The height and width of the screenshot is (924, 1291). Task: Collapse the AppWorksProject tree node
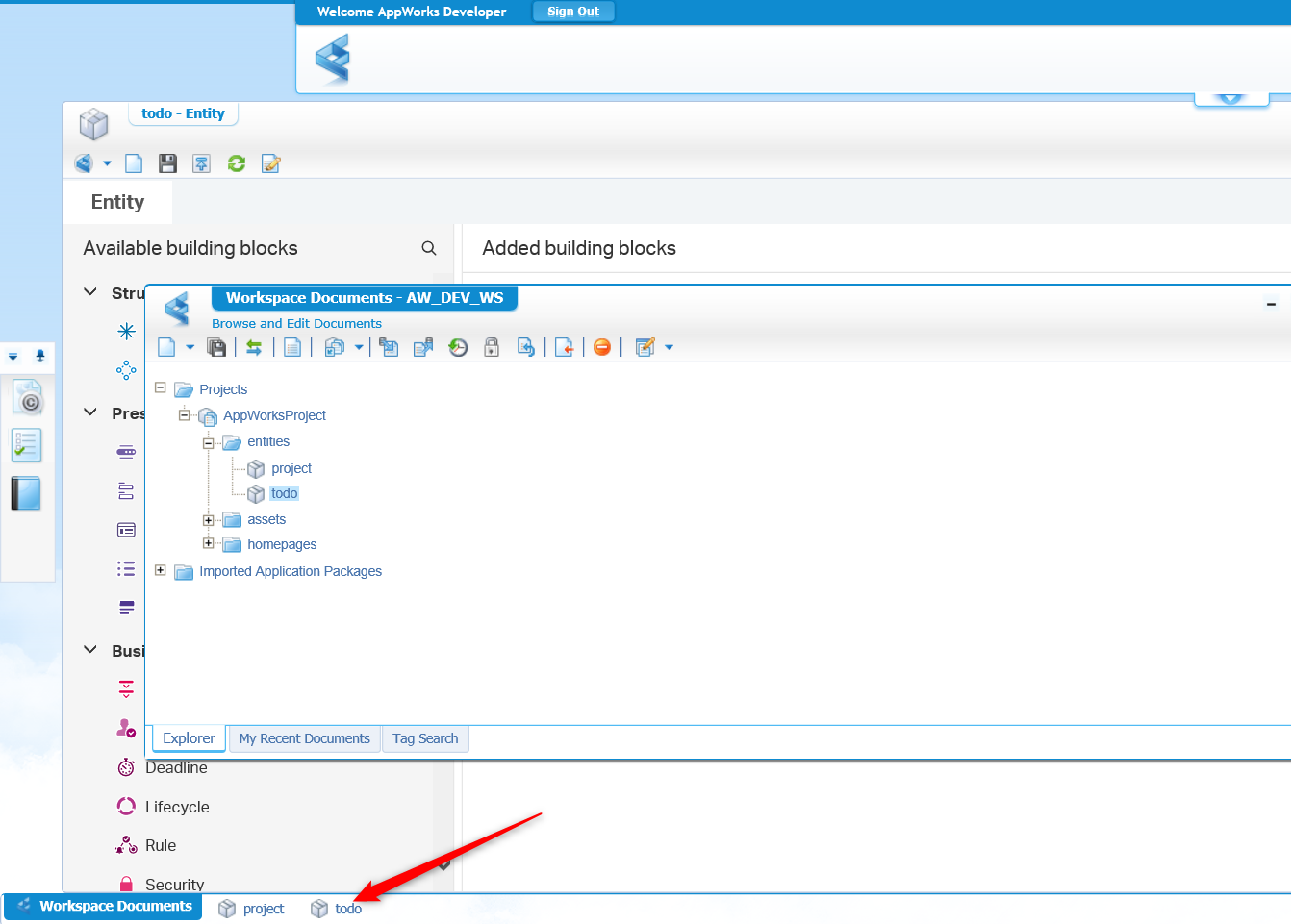coord(185,414)
